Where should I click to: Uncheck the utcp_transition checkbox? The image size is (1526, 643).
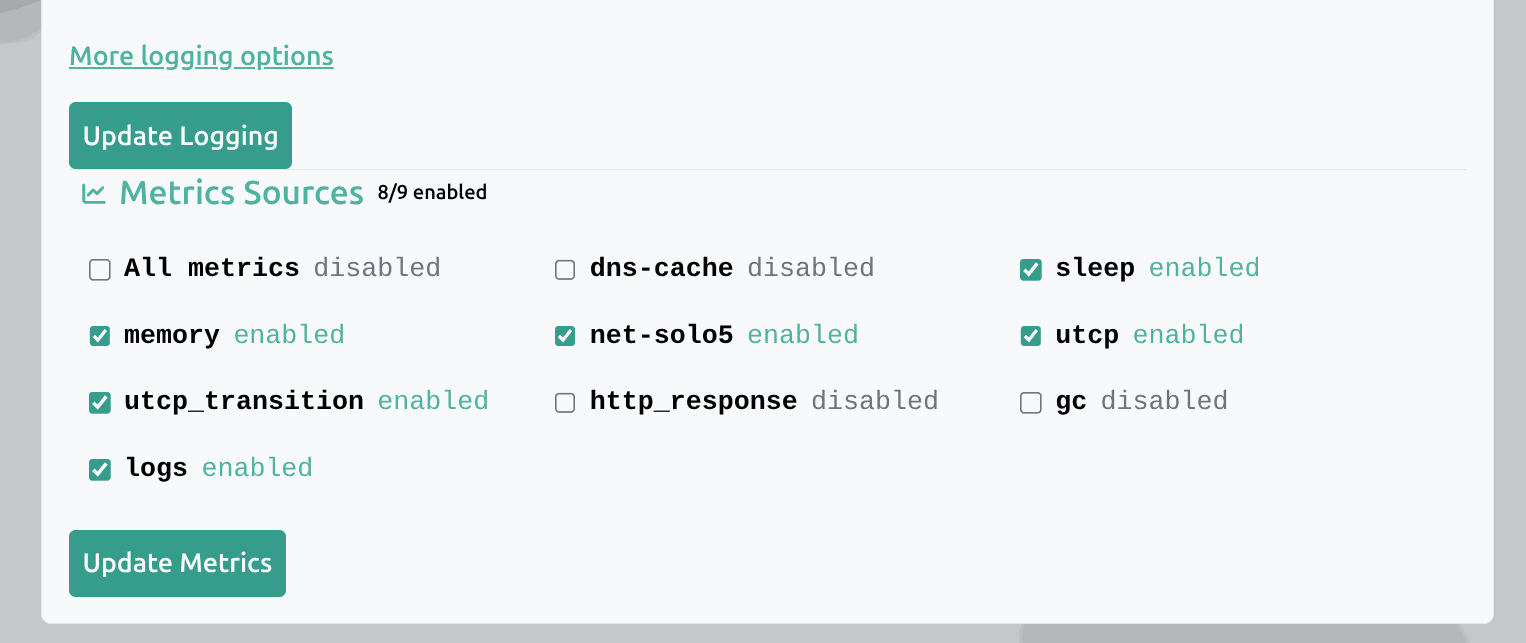coord(100,403)
